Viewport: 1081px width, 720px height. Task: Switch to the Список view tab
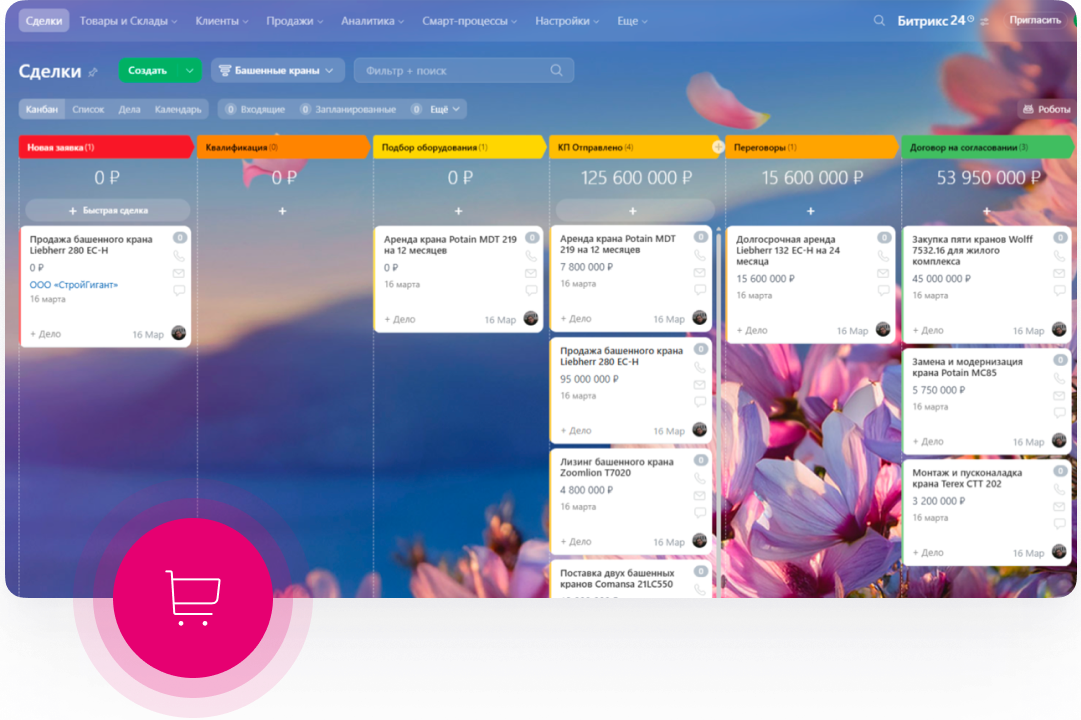[x=88, y=109]
